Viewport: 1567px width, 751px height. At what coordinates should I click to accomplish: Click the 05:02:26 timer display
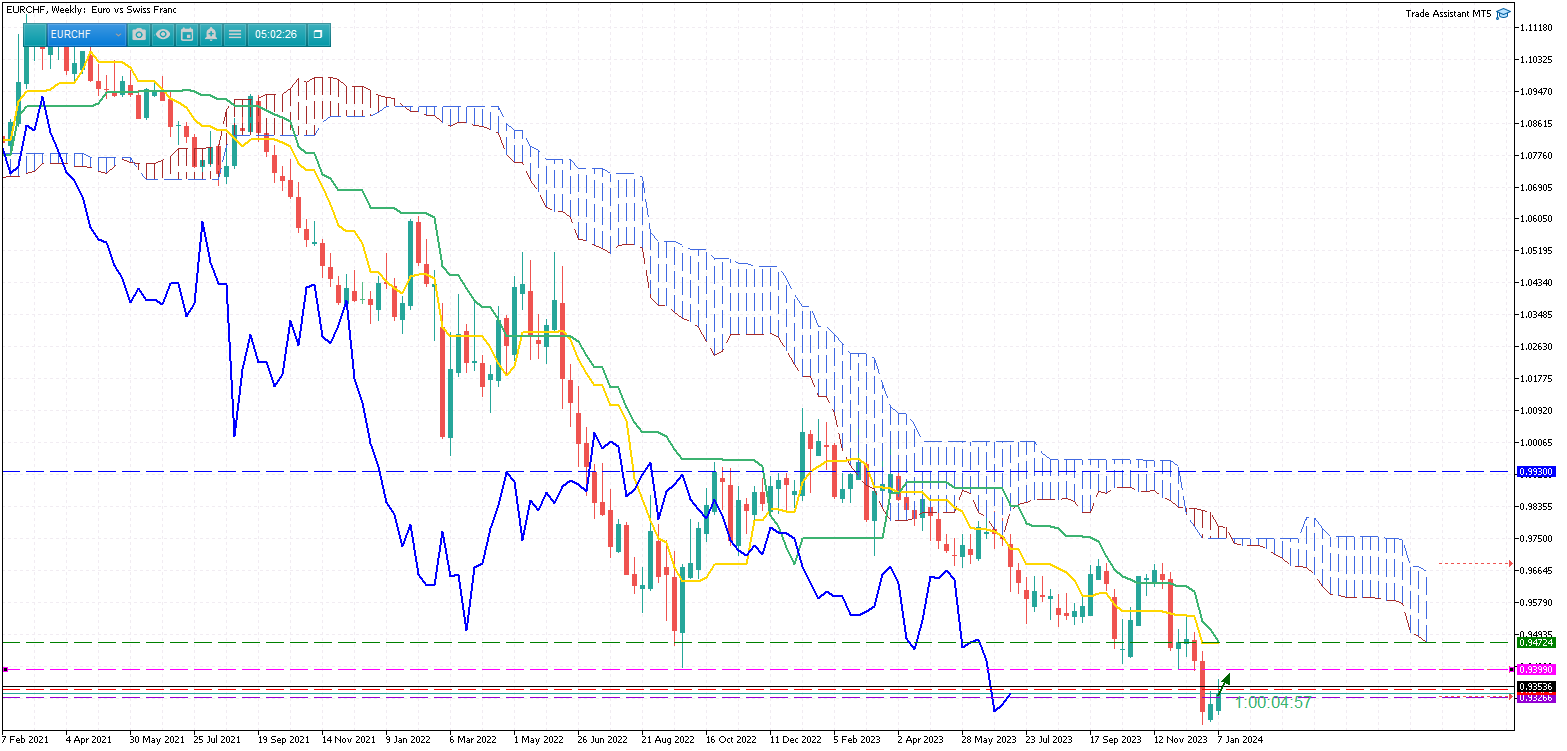coord(276,34)
